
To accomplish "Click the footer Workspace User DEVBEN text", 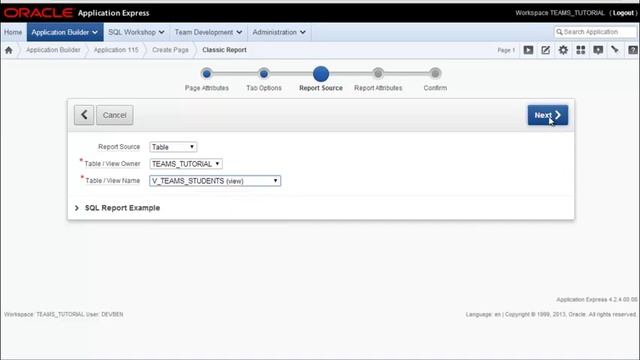I will (64, 314).
